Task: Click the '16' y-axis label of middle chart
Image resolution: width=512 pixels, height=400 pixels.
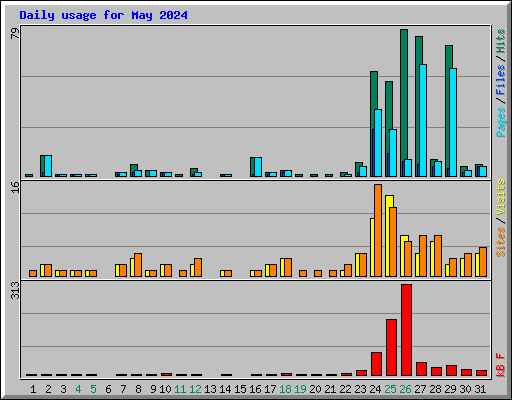Action: (15, 187)
